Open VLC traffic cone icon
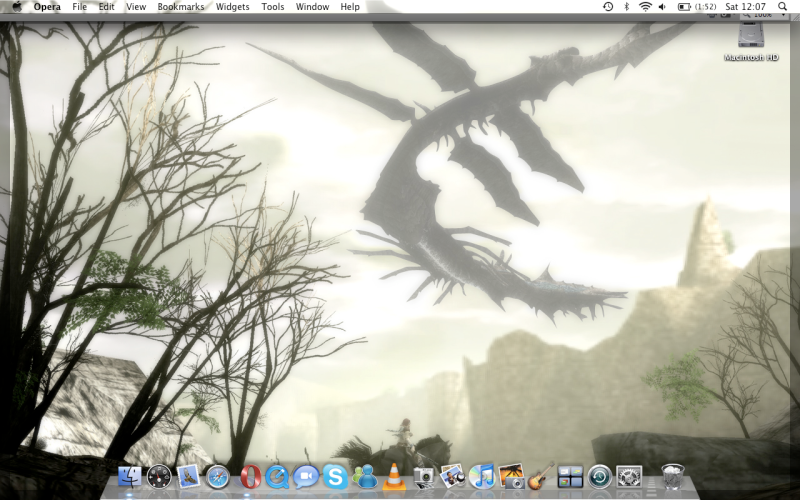Viewport: 800px width, 500px height. (x=394, y=477)
